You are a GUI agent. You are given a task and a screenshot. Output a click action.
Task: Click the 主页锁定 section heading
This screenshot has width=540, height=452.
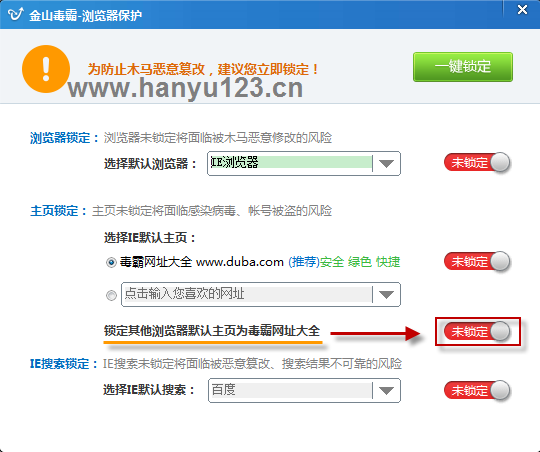point(59,211)
